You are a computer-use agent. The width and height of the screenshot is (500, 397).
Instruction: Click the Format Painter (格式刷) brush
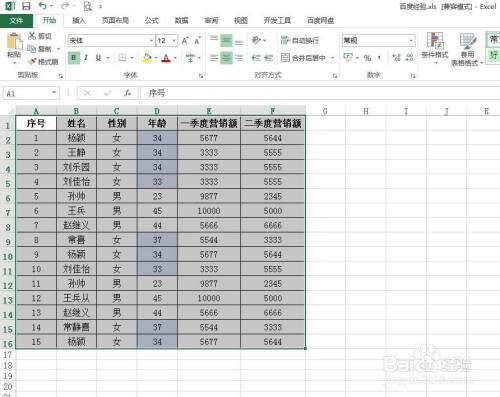point(32,62)
